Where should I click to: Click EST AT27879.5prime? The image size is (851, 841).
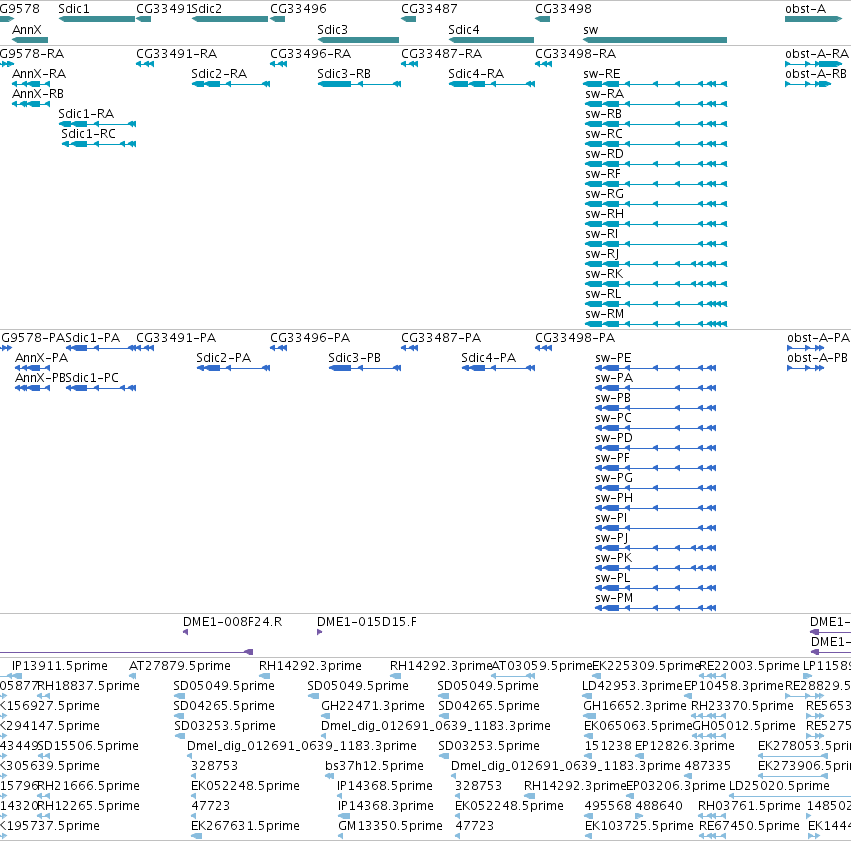[x=180, y=666]
